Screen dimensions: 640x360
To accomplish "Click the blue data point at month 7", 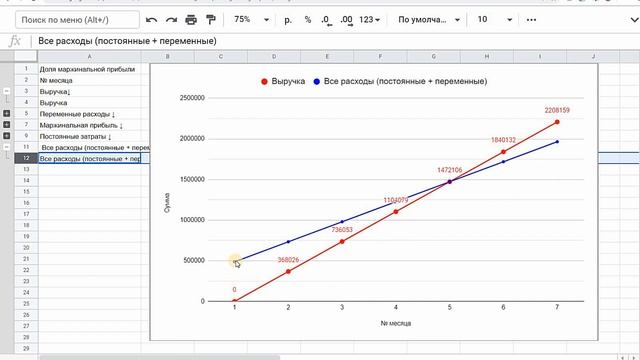I will pos(557,142).
